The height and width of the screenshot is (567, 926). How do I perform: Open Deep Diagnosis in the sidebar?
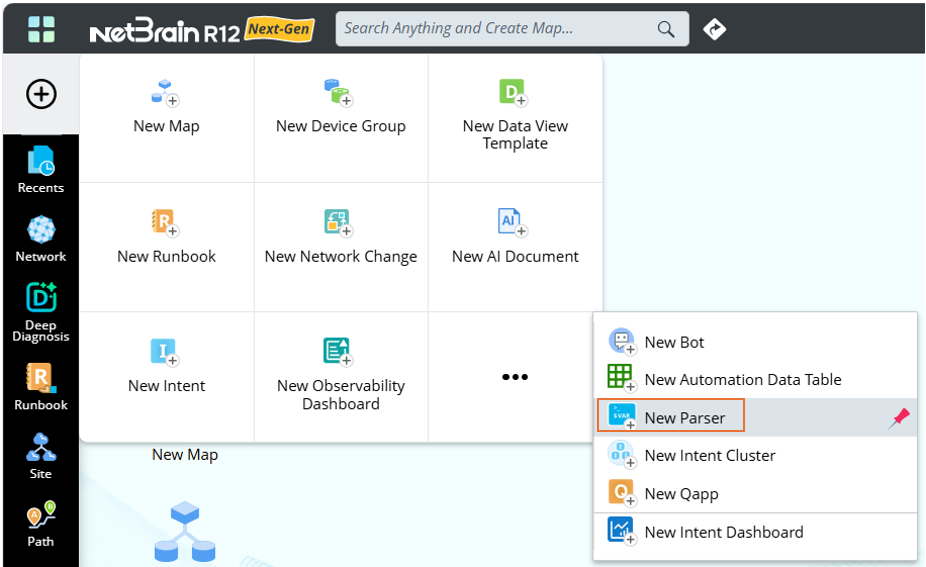pyautogui.click(x=41, y=312)
